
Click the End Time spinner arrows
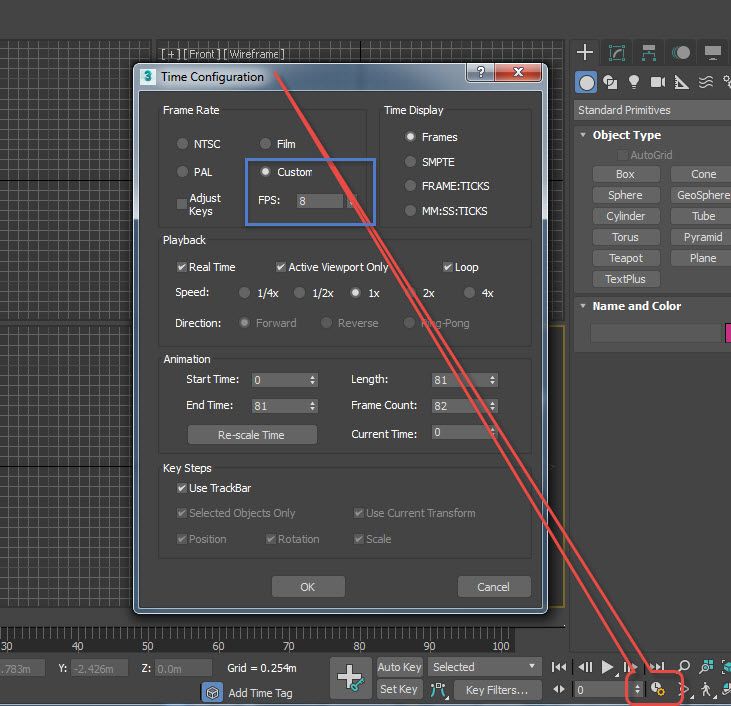point(312,406)
